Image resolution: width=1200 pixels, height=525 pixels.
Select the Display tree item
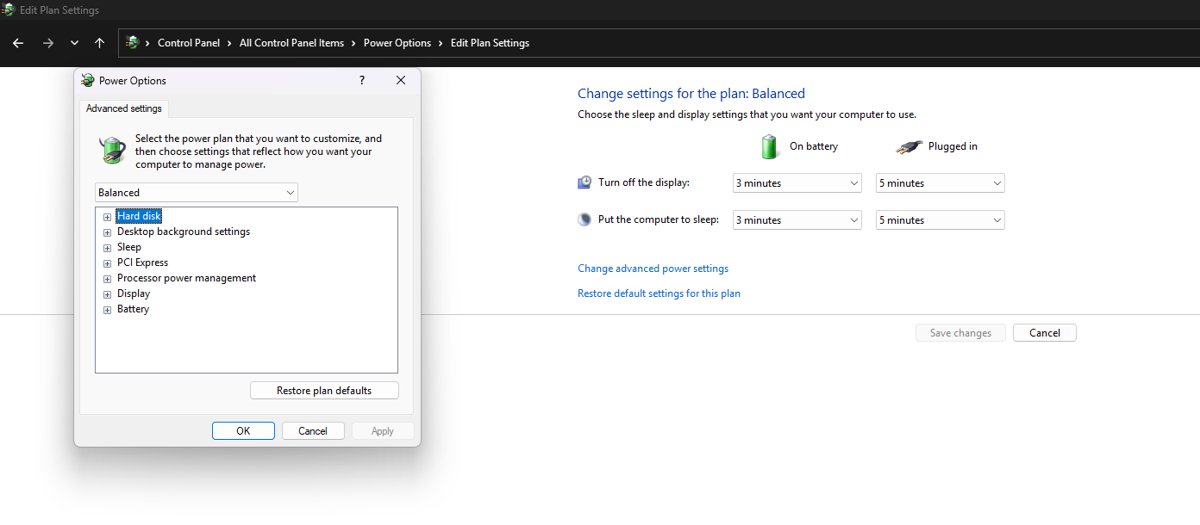tap(133, 294)
